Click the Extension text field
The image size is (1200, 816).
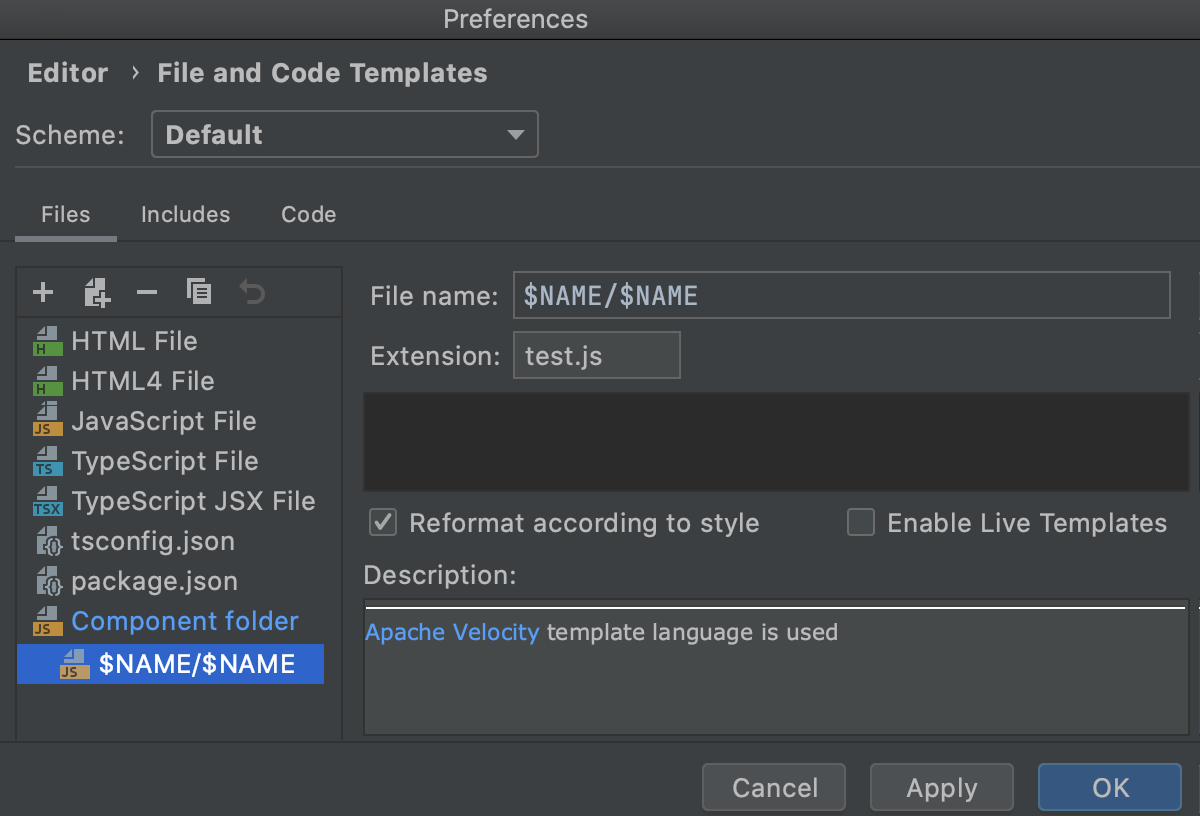coord(596,356)
